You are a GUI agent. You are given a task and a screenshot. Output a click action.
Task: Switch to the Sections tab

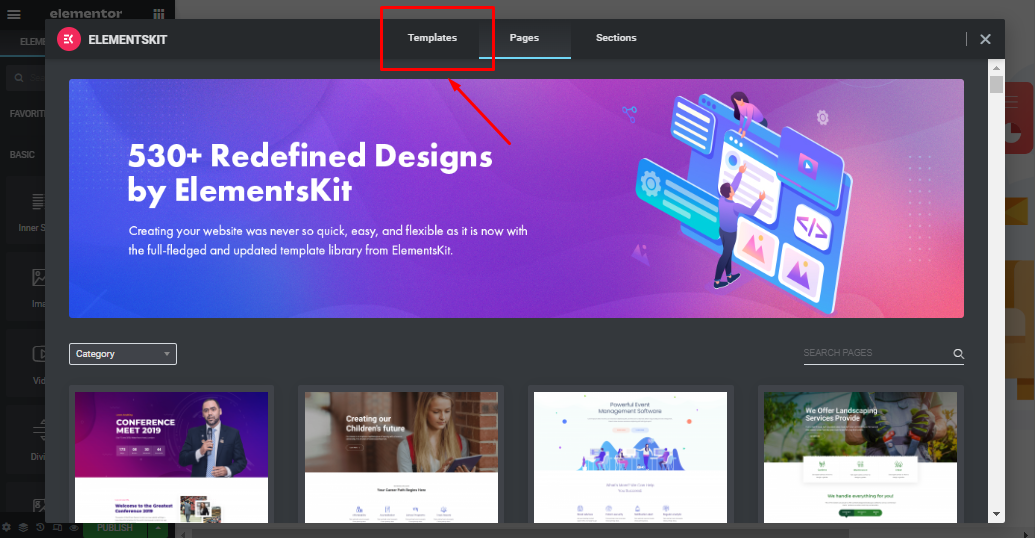[616, 38]
